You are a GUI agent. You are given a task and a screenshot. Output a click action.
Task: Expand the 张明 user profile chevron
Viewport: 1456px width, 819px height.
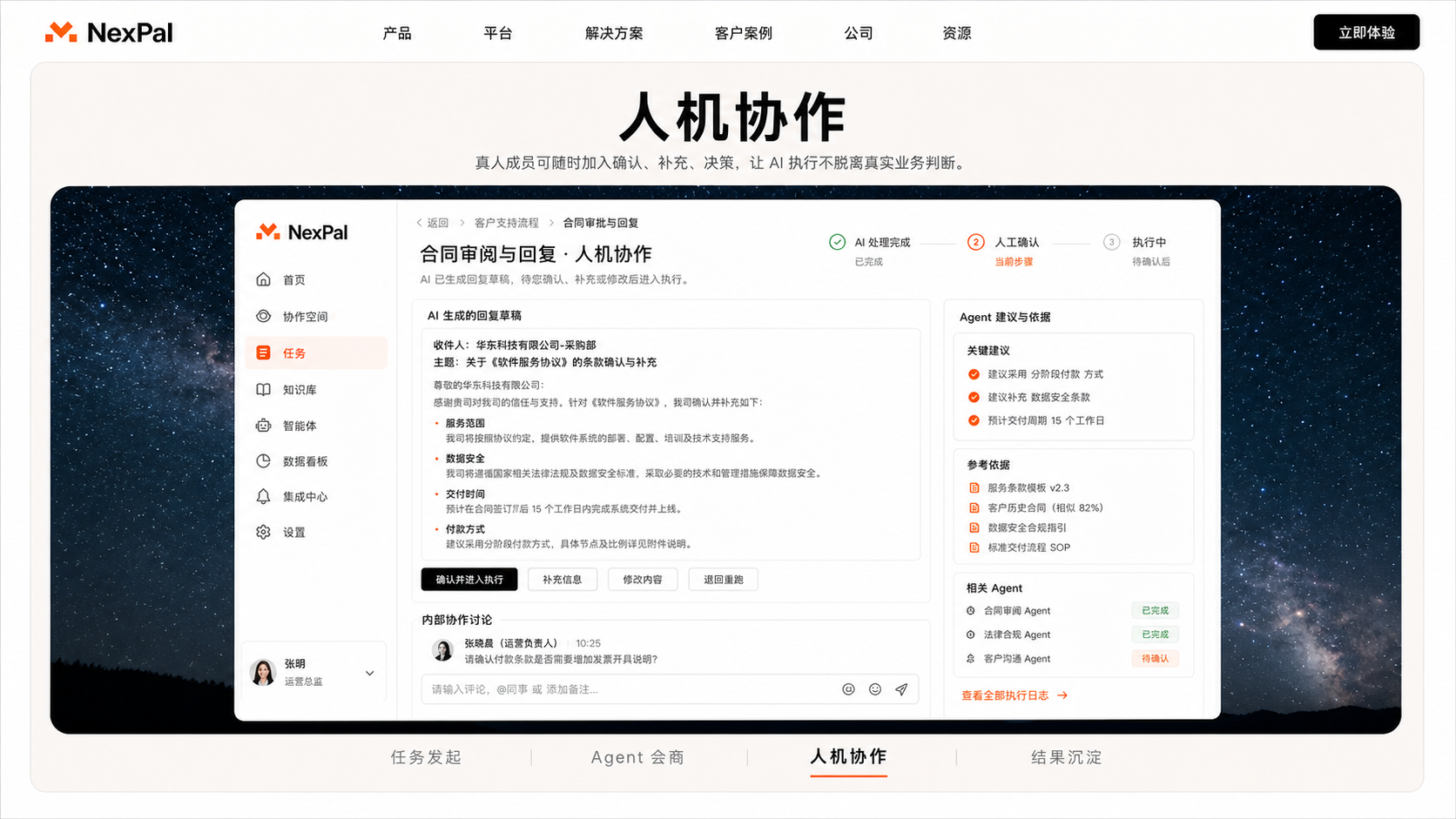pos(369,673)
